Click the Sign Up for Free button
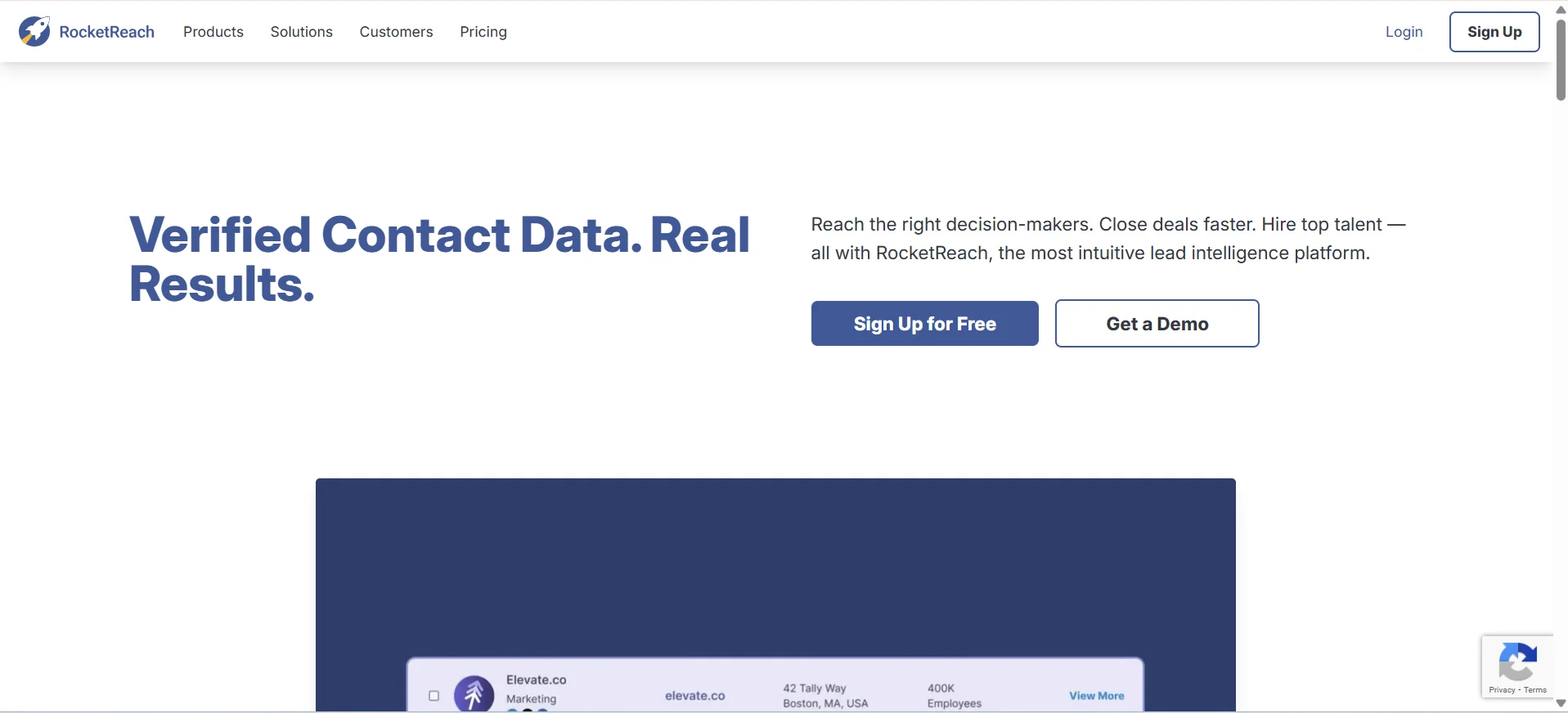The height and width of the screenshot is (713, 1568). click(x=924, y=324)
